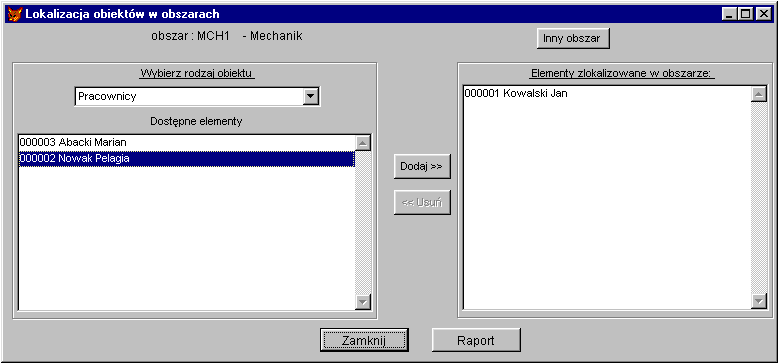The height and width of the screenshot is (363, 778).
Task: Click down arrow of Dostępne elementy scrollbar
Action: coord(364,301)
